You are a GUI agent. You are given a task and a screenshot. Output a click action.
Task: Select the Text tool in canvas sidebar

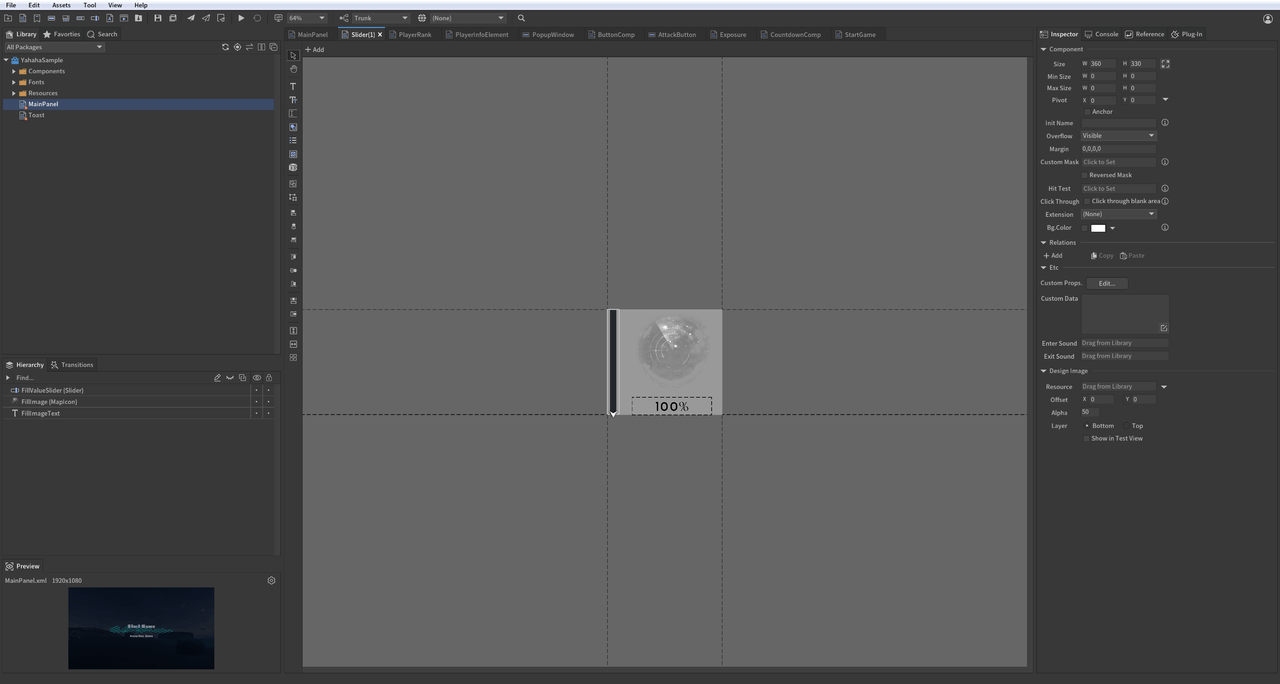pos(293,86)
